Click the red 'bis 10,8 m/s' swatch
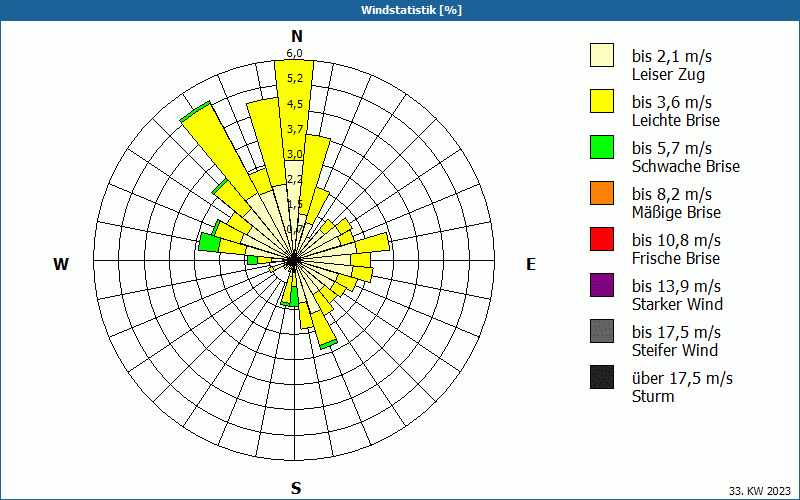The height and width of the screenshot is (500, 800). [602, 239]
